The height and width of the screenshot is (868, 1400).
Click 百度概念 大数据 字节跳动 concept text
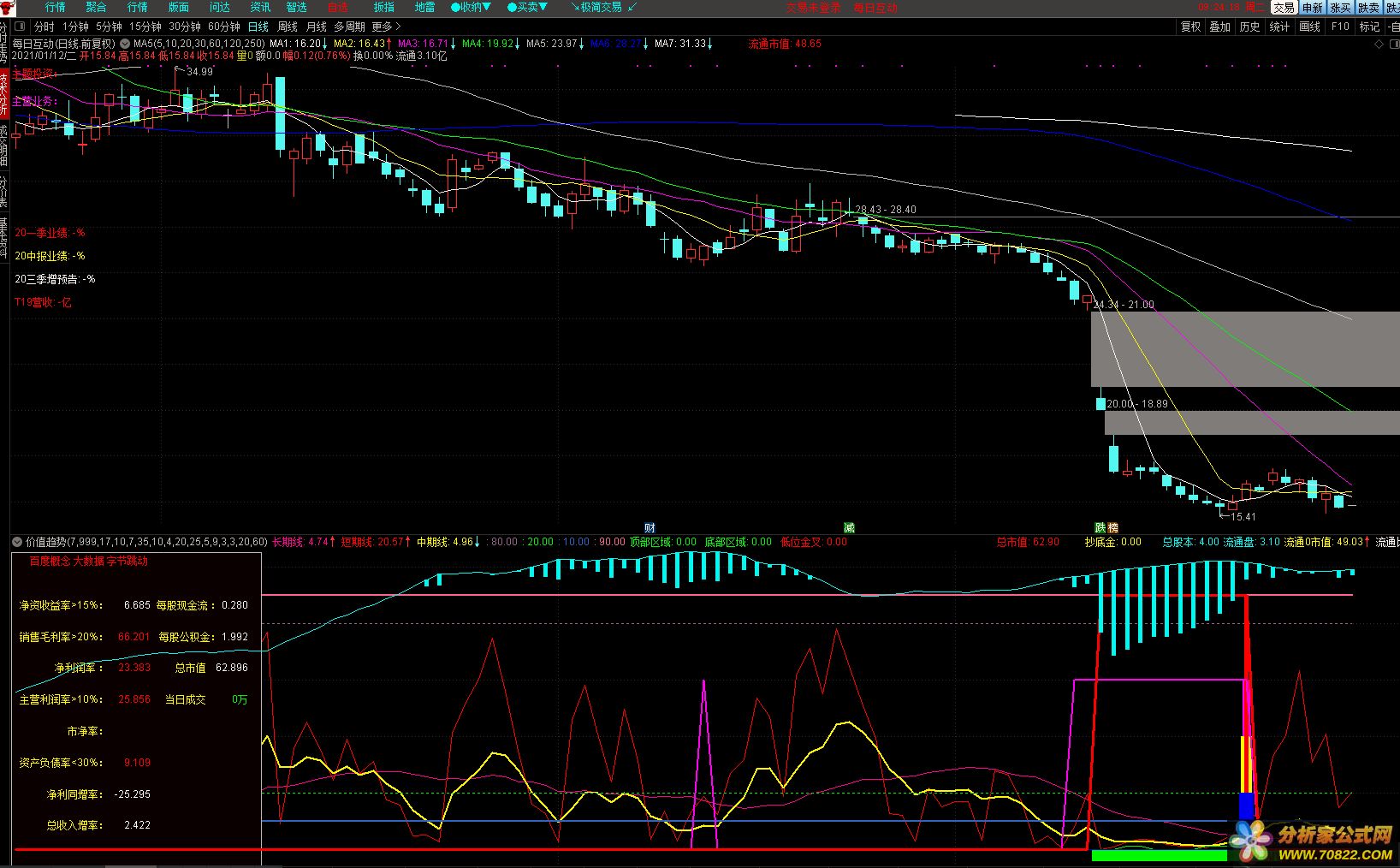pos(88,562)
